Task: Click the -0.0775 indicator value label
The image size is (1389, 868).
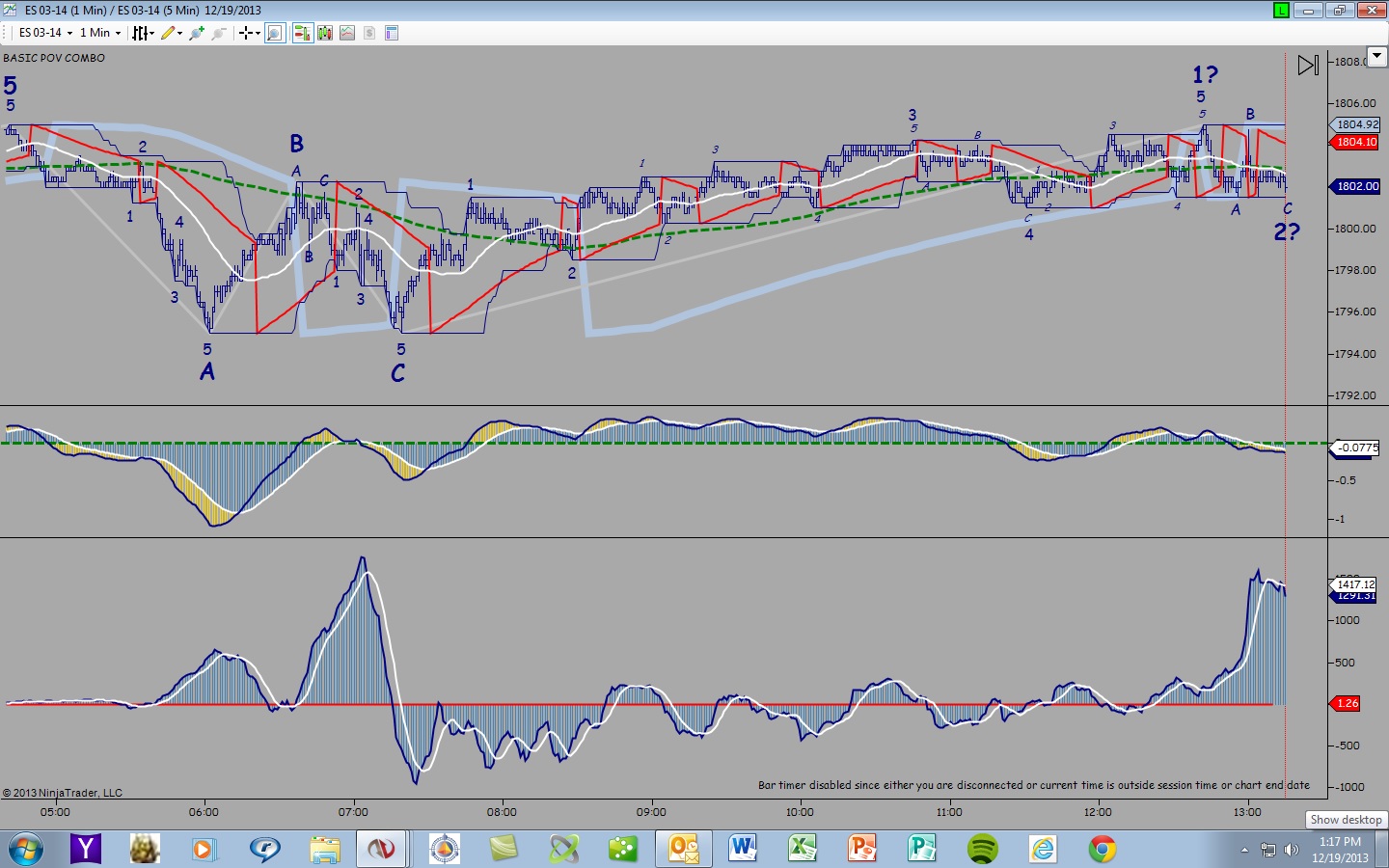Action: click(1357, 448)
